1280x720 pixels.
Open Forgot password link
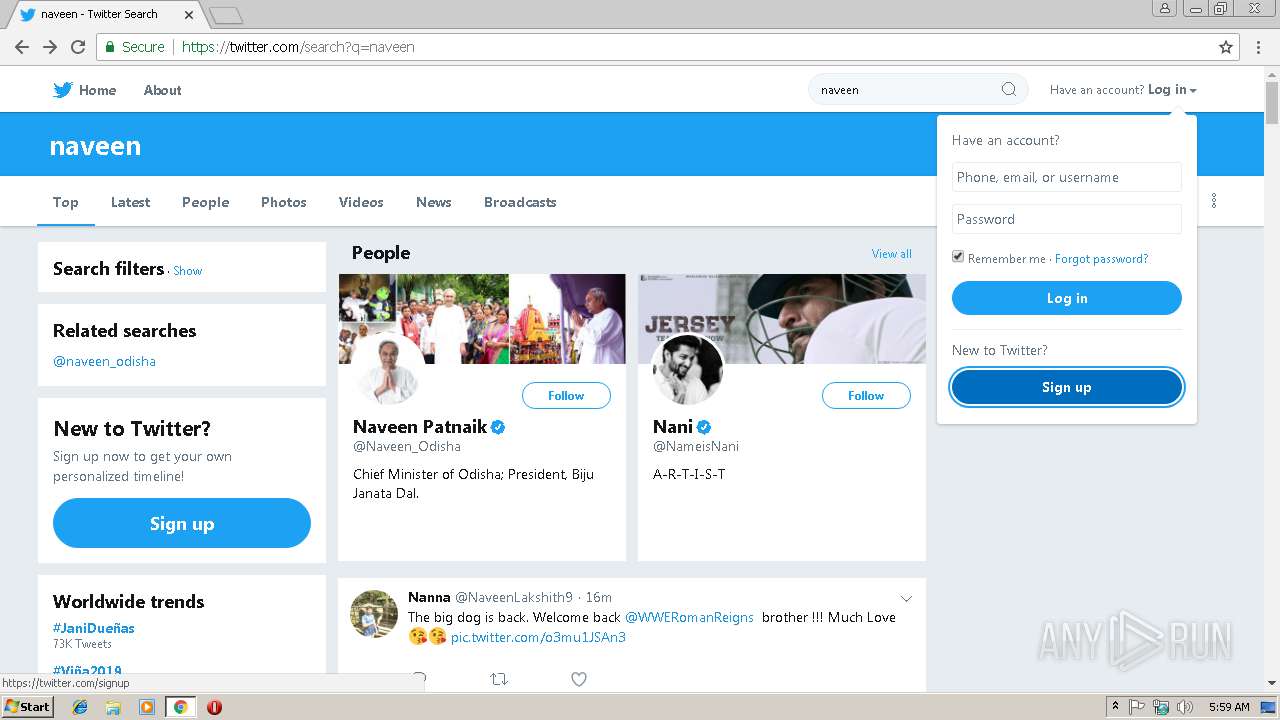point(1101,258)
